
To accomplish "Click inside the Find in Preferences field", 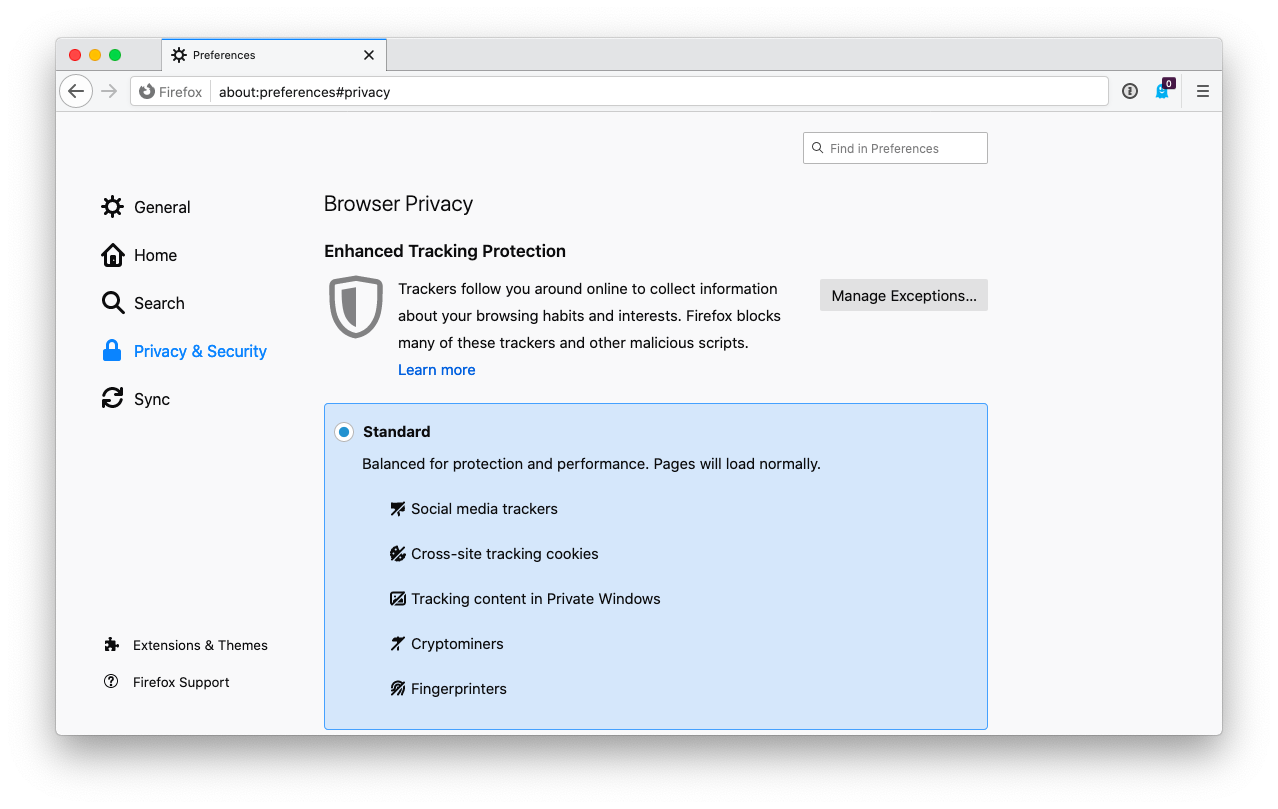I will click(895, 147).
